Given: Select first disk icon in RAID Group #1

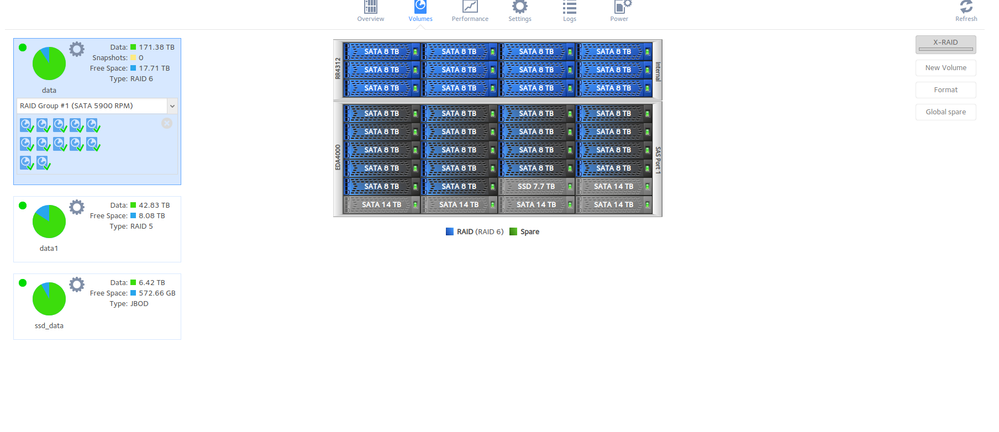Looking at the screenshot, I should point(27,125).
